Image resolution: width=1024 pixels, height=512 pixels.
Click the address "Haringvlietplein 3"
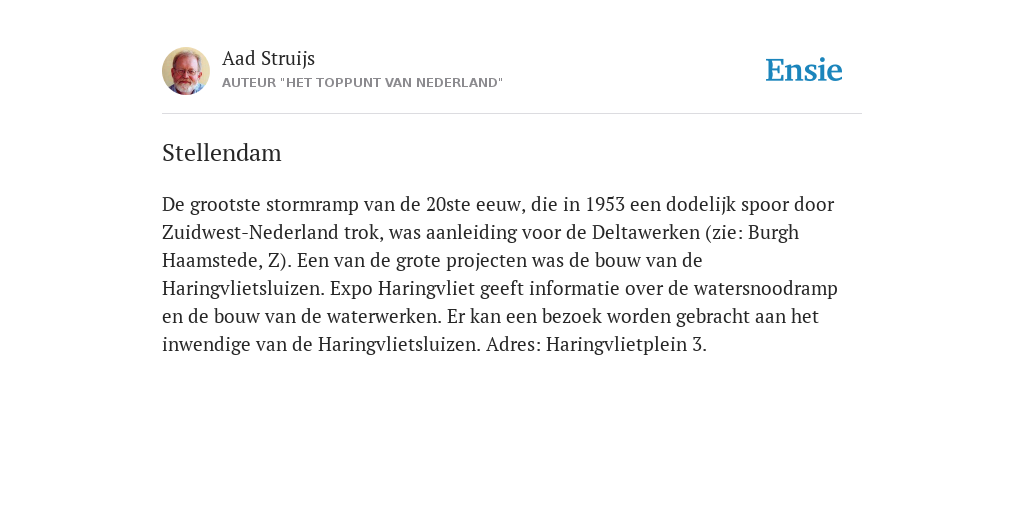(x=625, y=345)
